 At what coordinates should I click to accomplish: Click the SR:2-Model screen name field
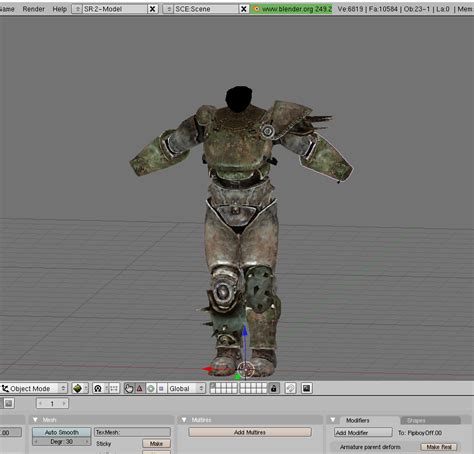(x=115, y=9)
